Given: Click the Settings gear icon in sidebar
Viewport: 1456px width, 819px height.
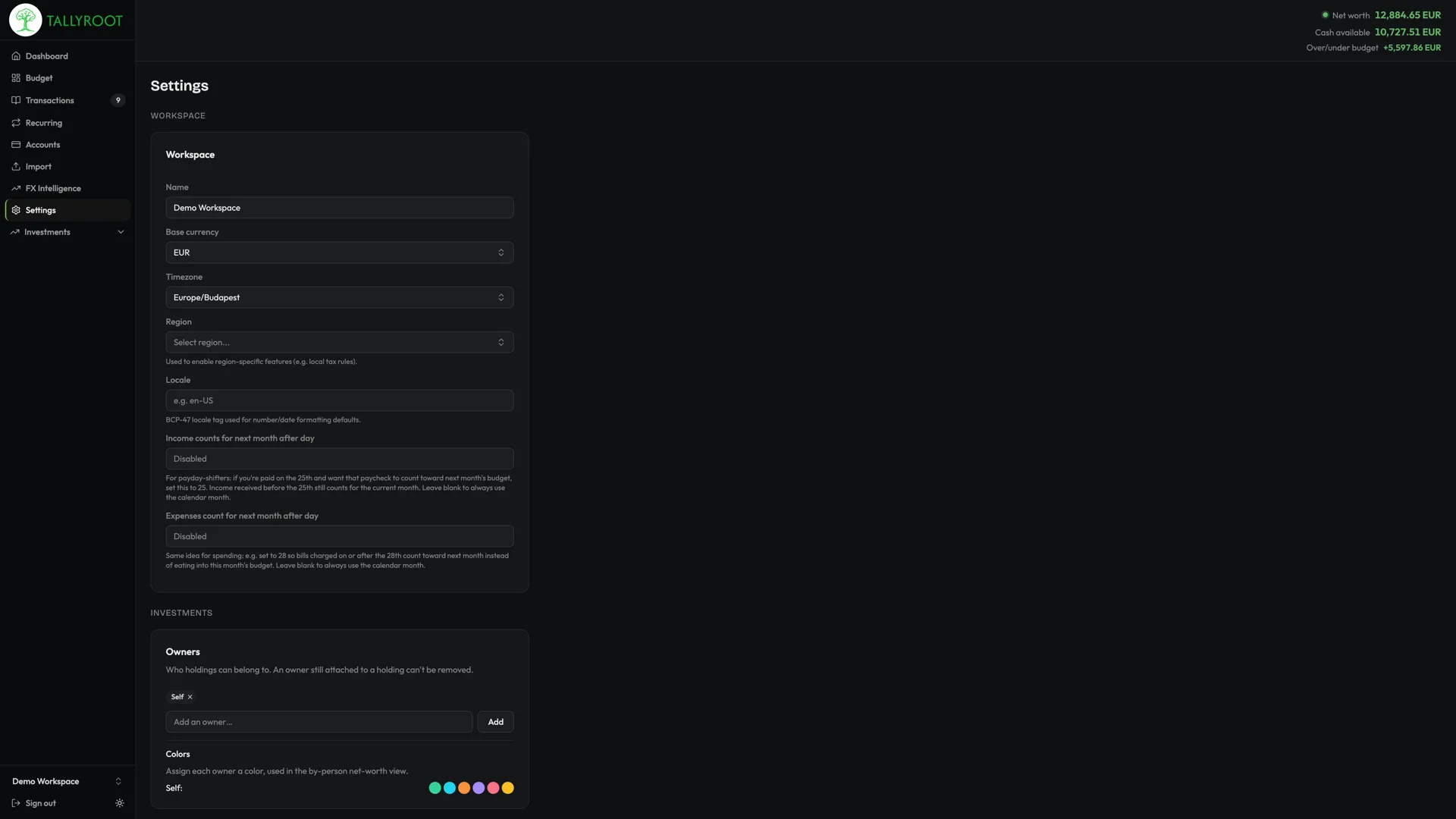Looking at the screenshot, I should point(16,210).
